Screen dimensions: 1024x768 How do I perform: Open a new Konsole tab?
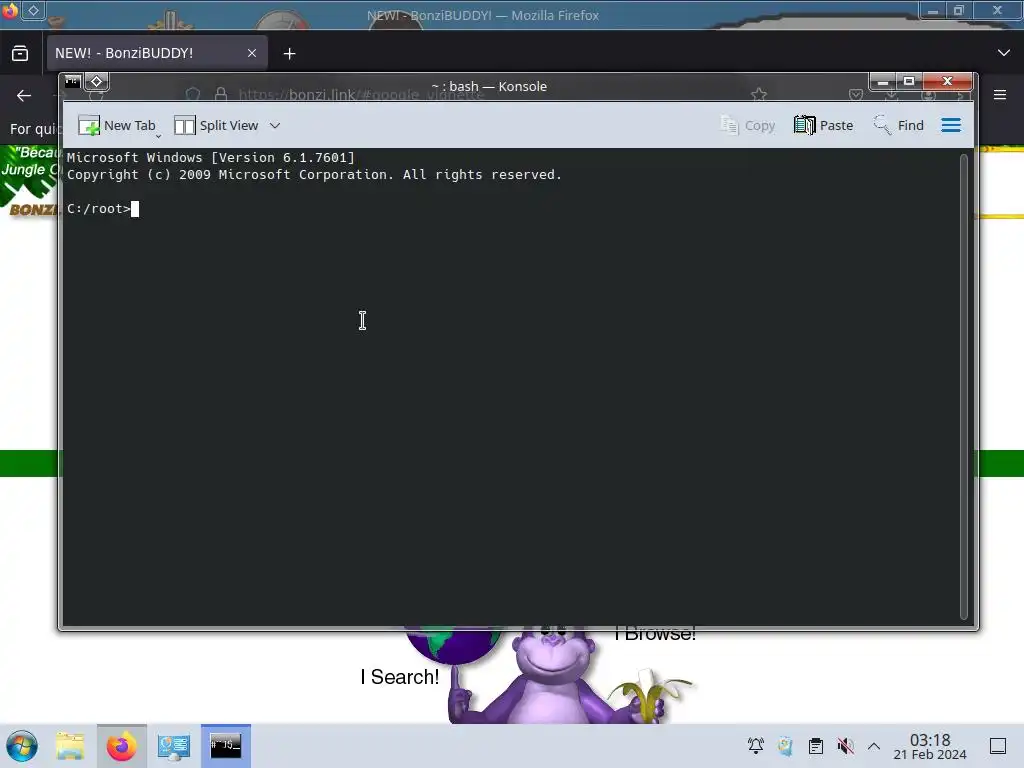pos(117,125)
